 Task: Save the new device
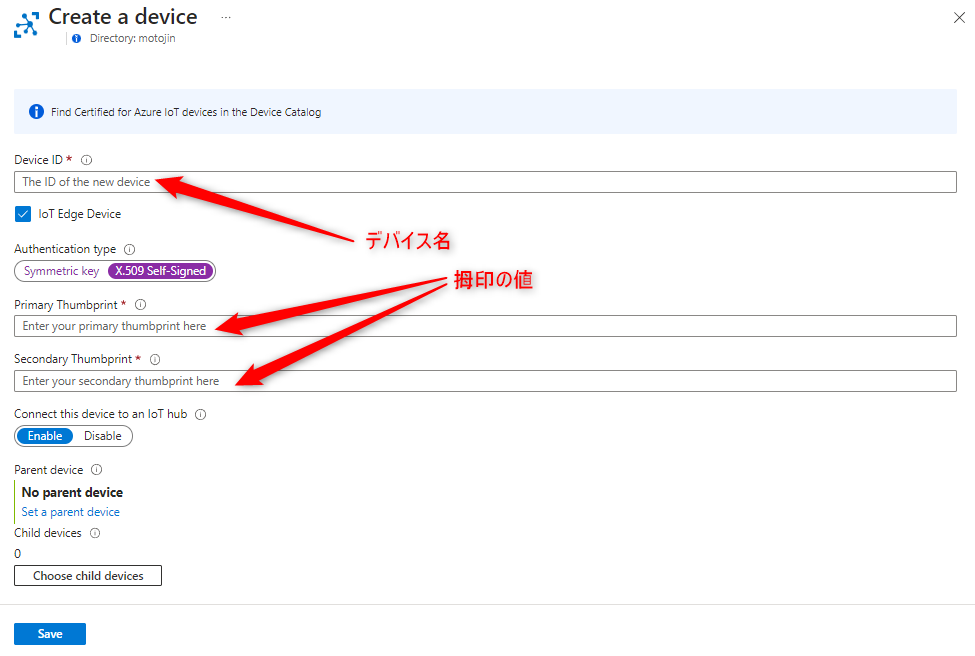50,634
